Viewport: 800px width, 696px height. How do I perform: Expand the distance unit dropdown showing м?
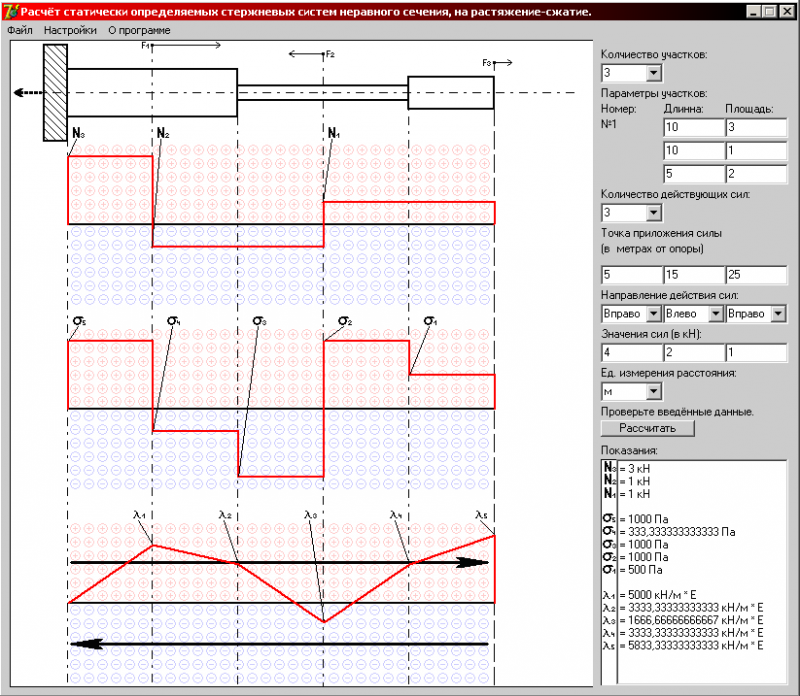tap(654, 391)
